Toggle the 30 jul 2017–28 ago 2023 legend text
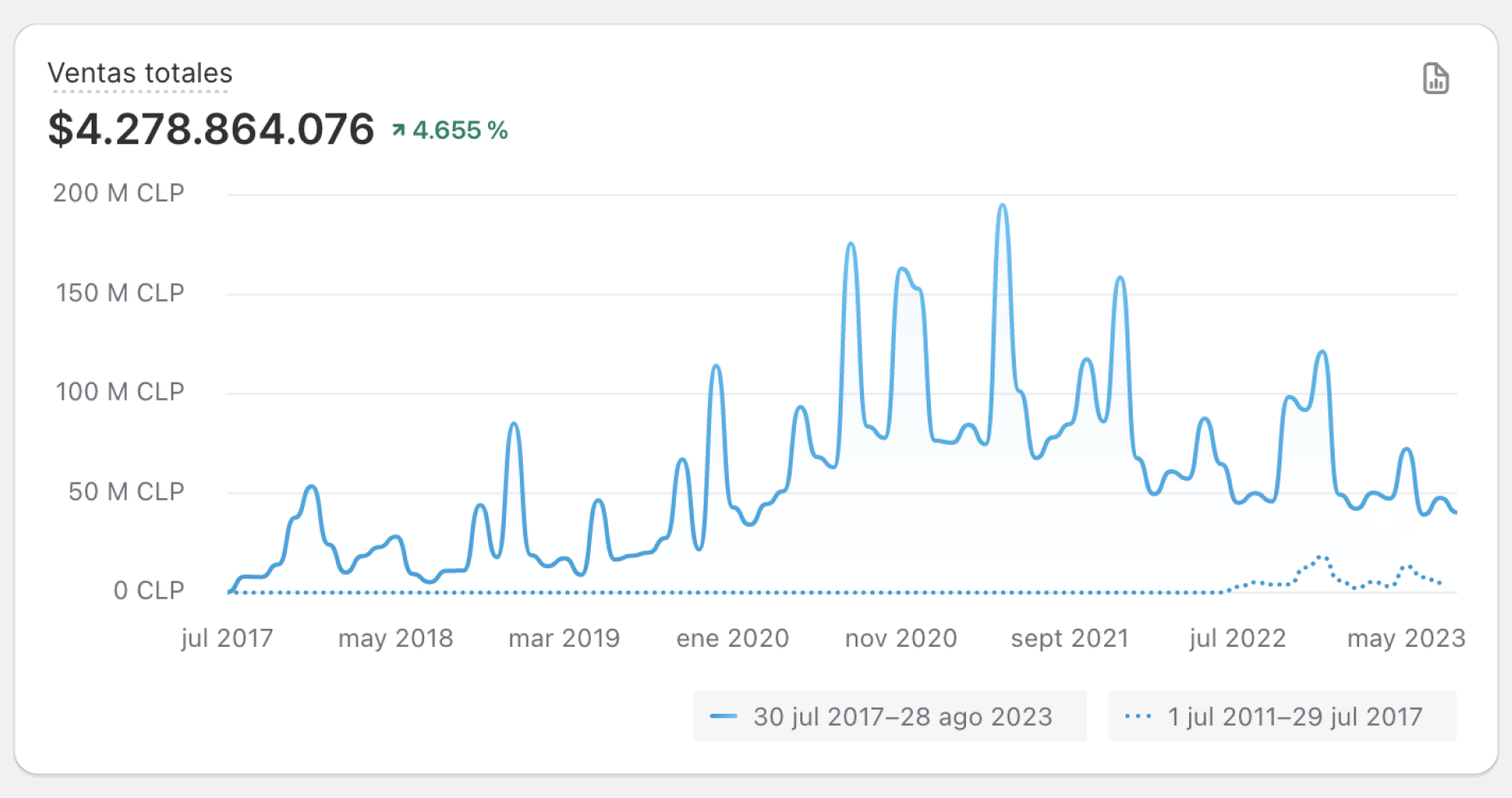The image size is (1512, 798). point(902,716)
